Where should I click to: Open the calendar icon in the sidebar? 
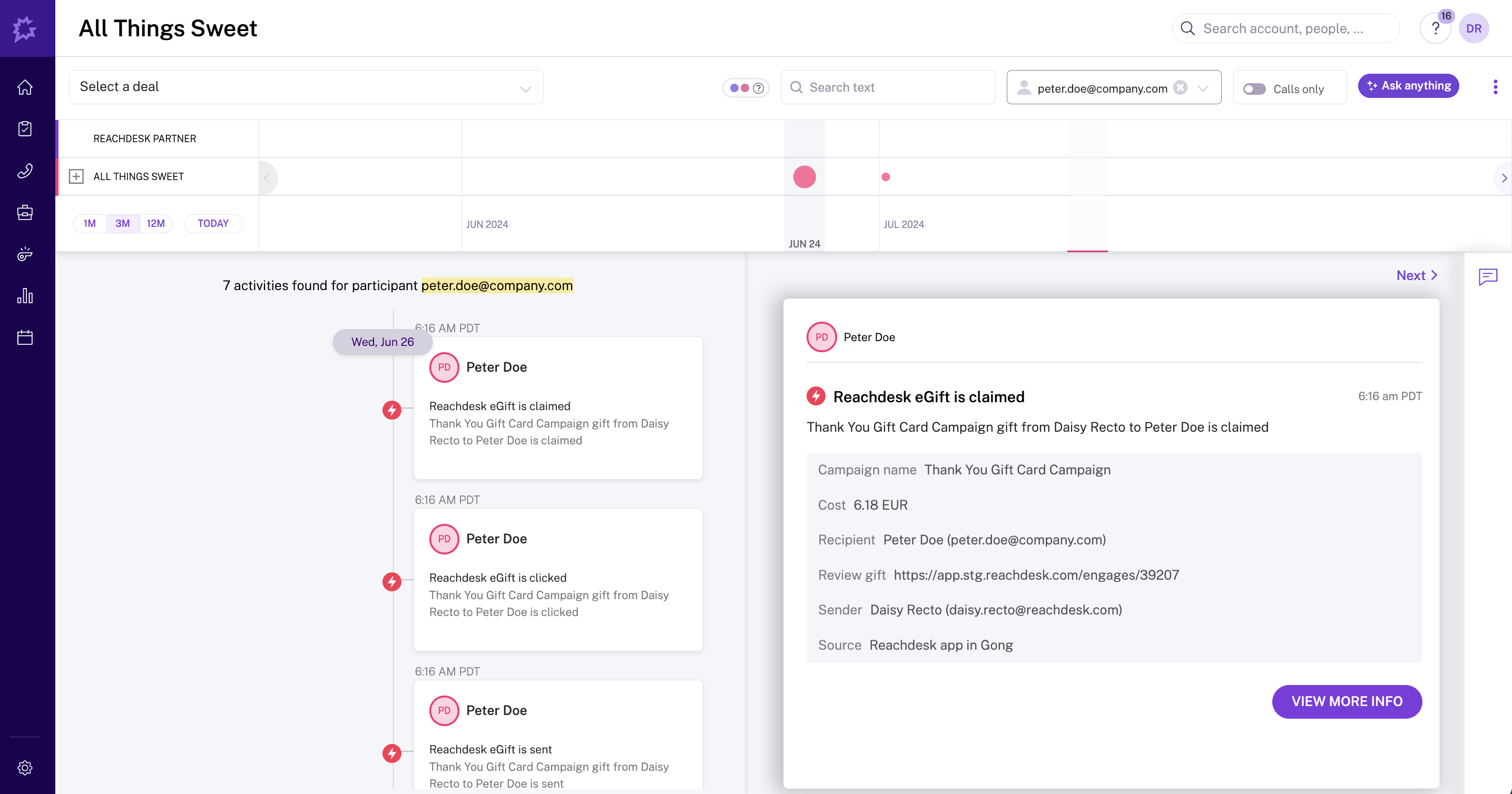[25, 337]
